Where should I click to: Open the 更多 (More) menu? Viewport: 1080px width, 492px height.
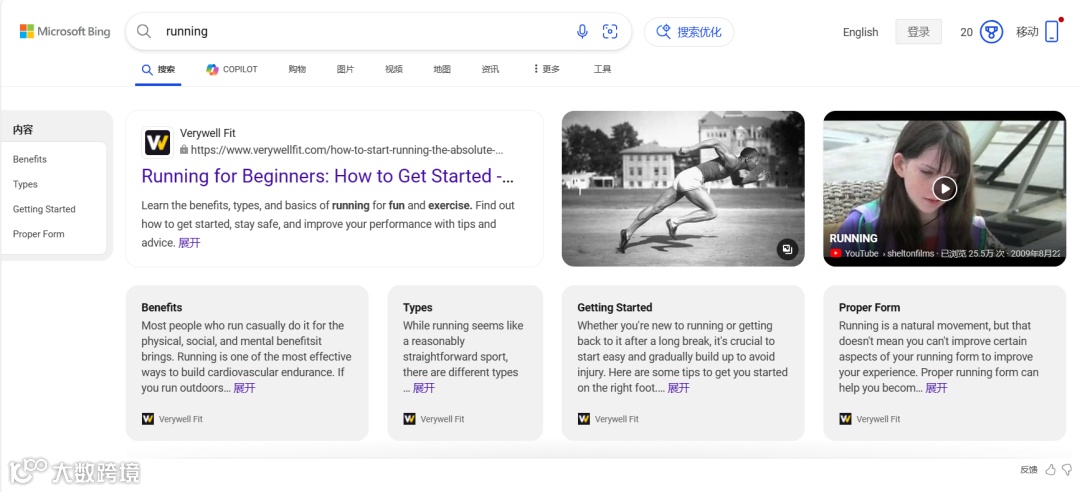tap(547, 70)
